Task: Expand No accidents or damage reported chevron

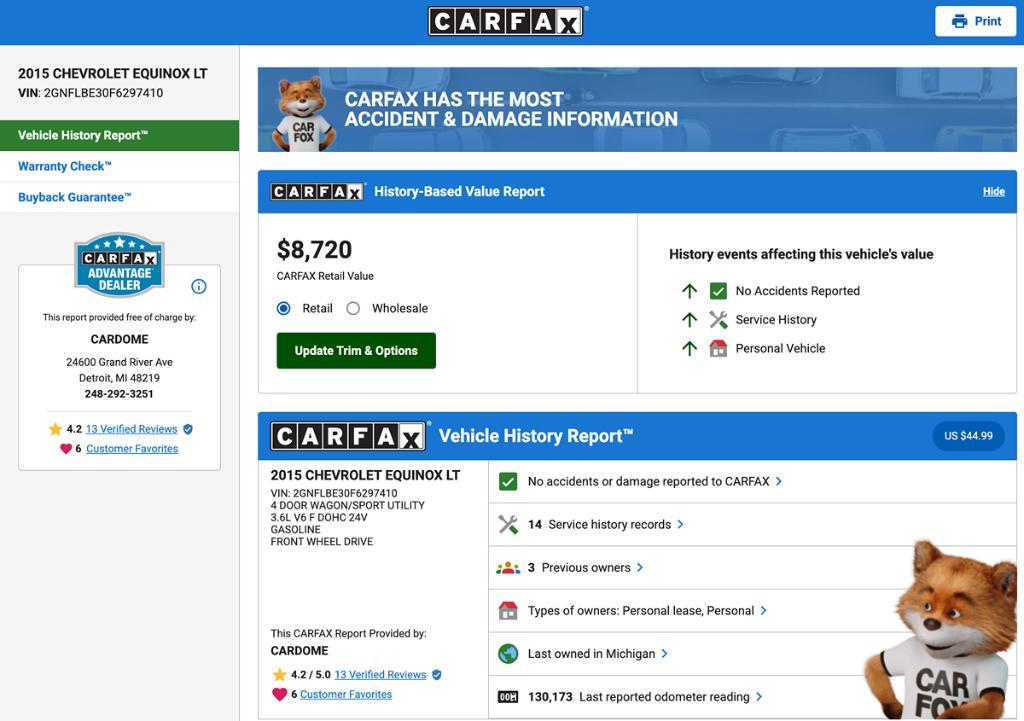Action: (x=778, y=481)
